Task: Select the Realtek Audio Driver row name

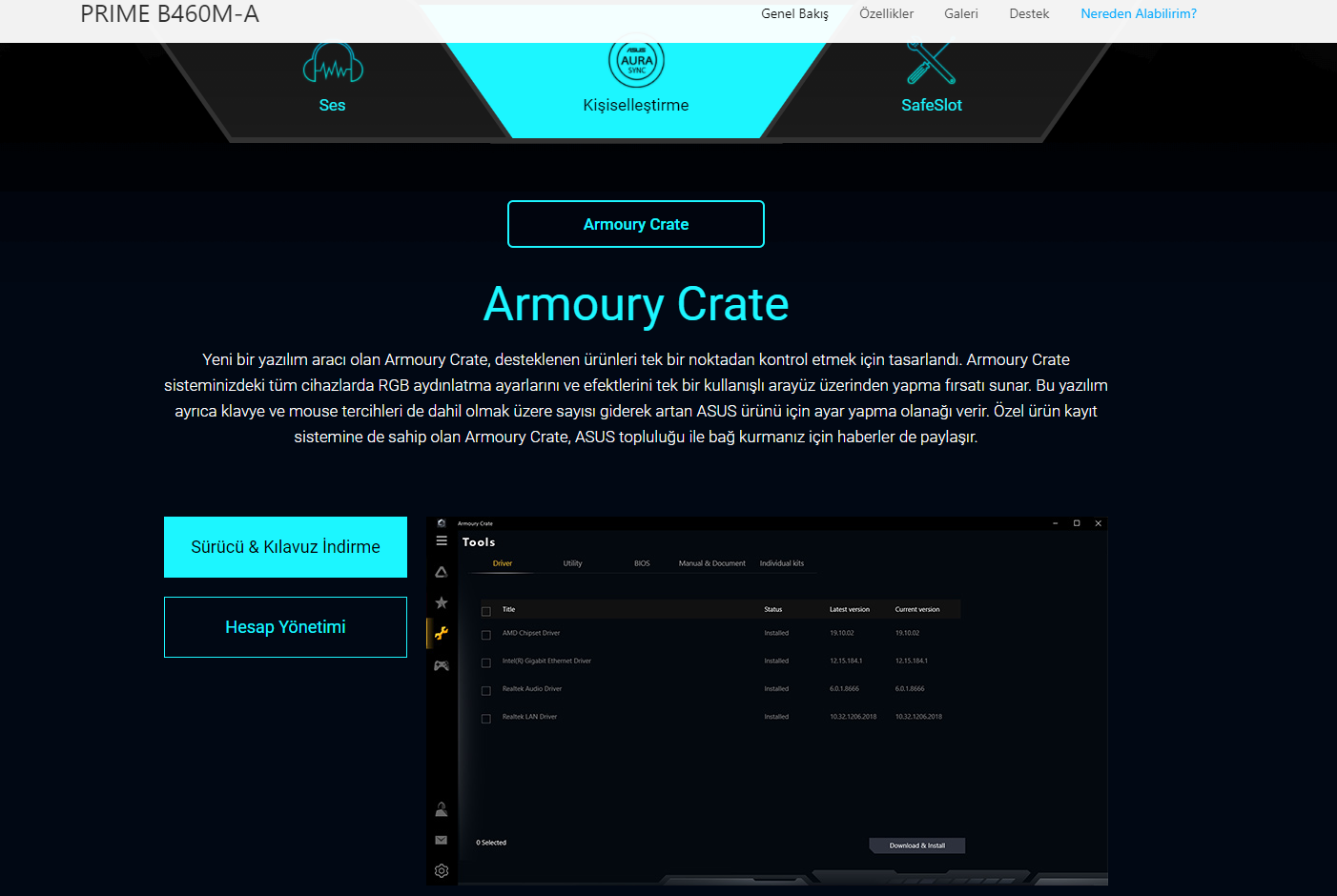Action: 532,688
